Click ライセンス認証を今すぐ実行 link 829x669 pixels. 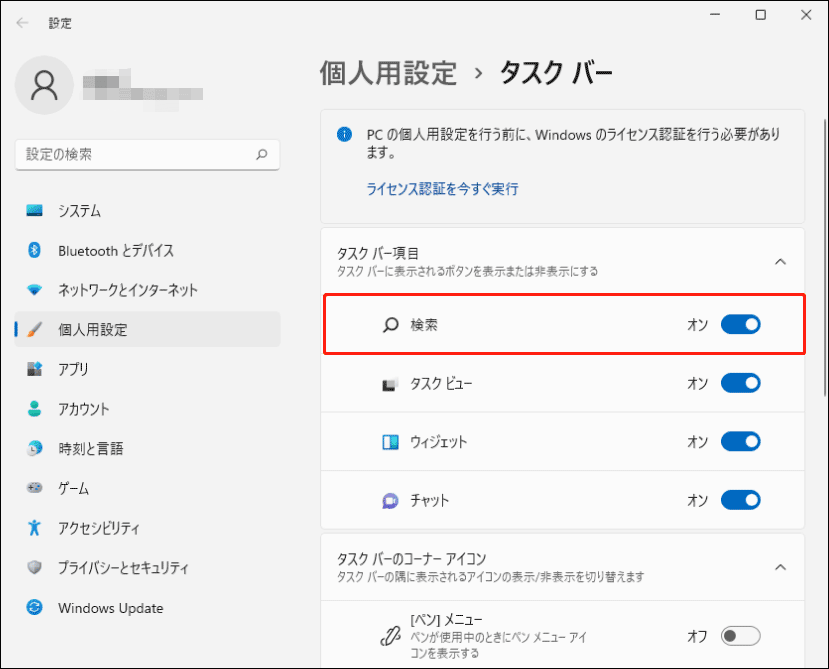pos(442,189)
